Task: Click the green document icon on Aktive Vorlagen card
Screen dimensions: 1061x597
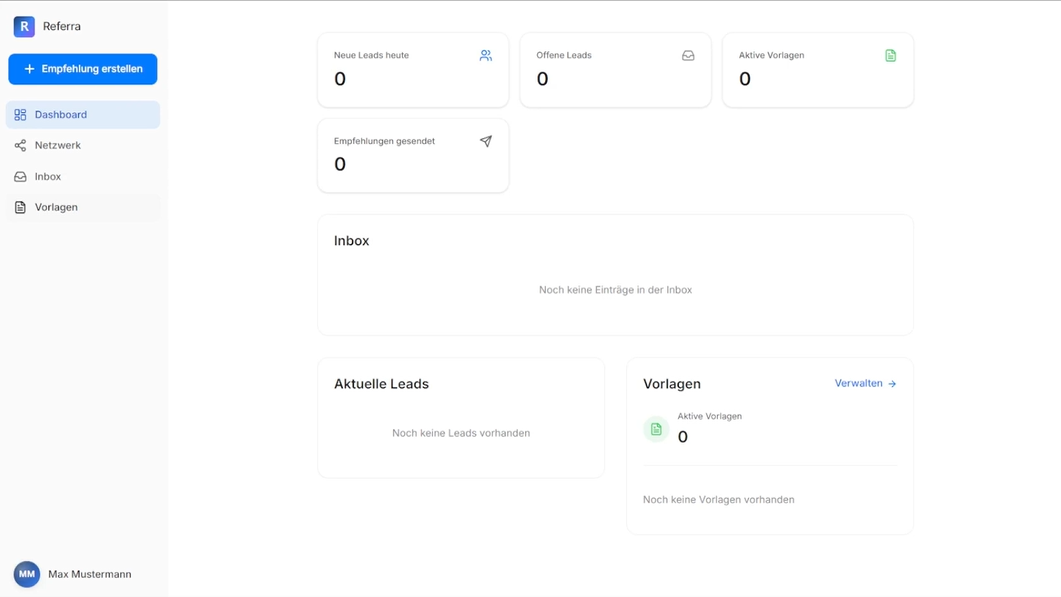Action: click(x=890, y=56)
